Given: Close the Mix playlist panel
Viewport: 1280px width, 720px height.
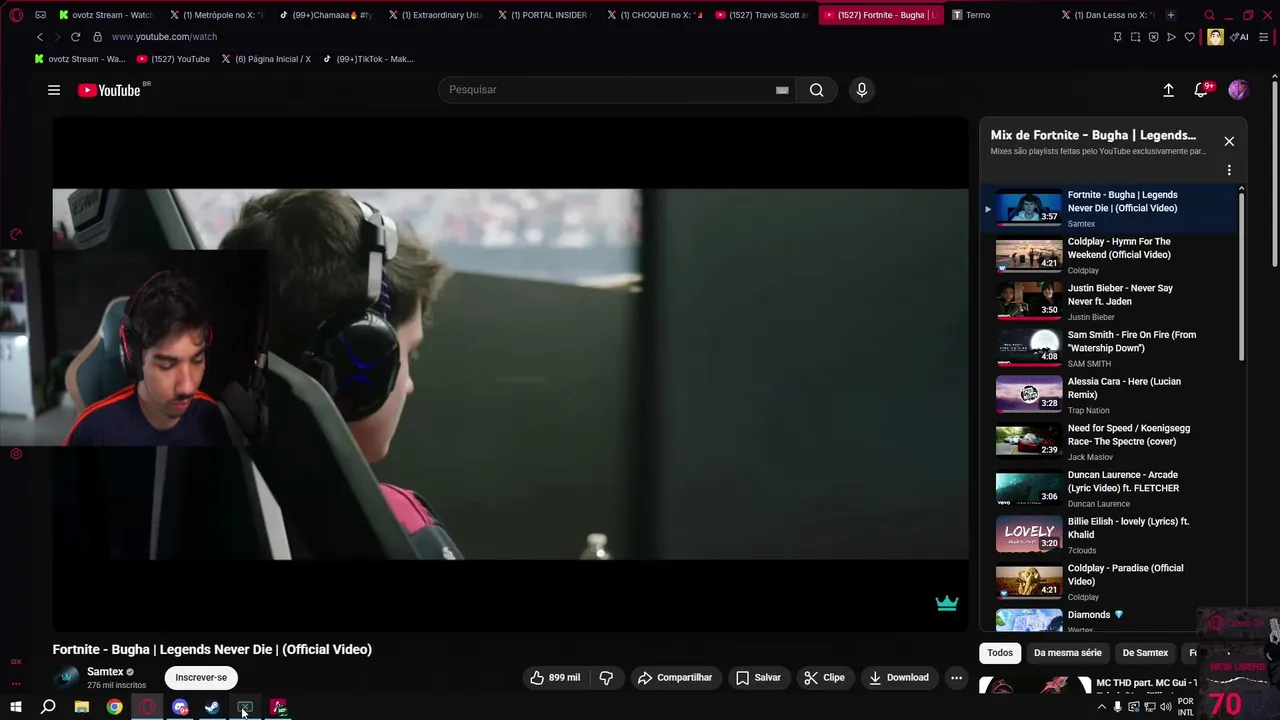Looking at the screenshot, I should [x=1229, y=141].
